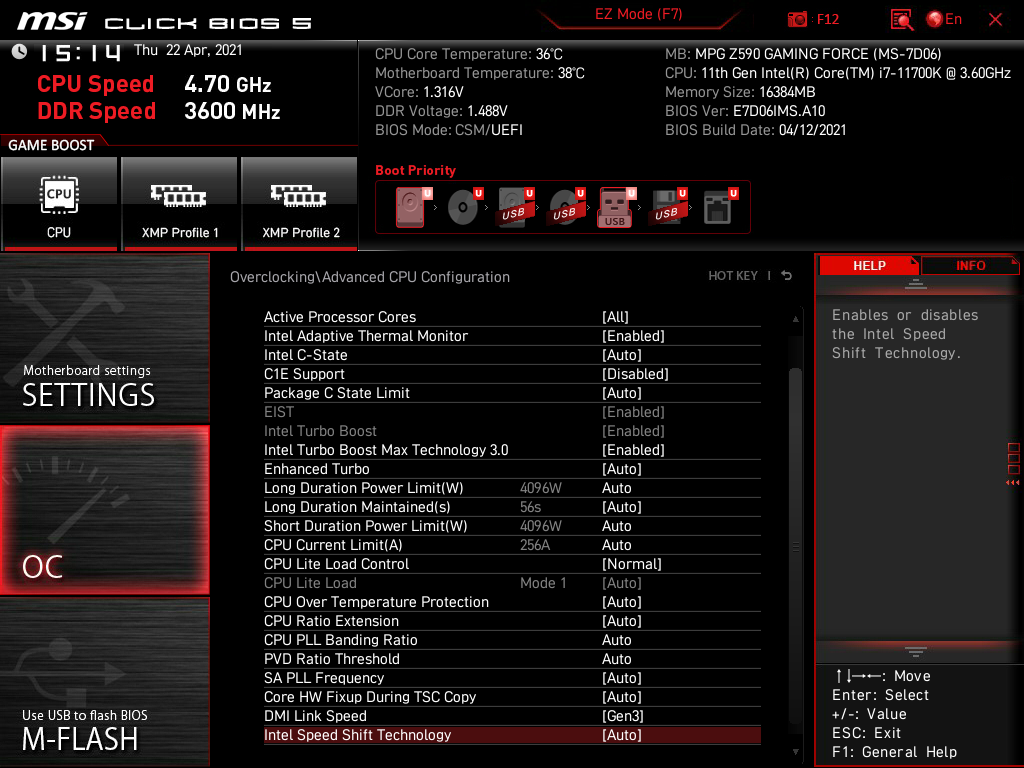Click the settings list scrollbar thumb
Screen dimensions: 1024x768
[795, 545]
